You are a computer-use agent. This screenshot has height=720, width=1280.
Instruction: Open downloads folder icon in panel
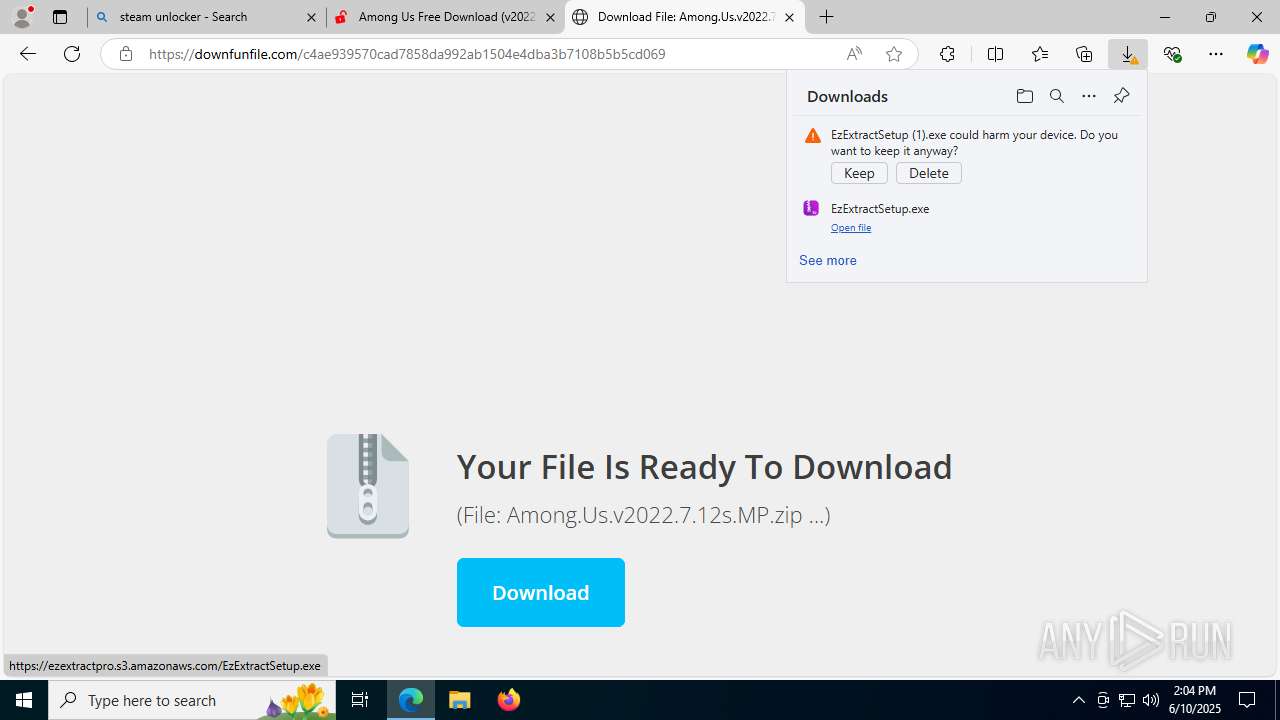pyautogui.click(x=1024, y=96)
